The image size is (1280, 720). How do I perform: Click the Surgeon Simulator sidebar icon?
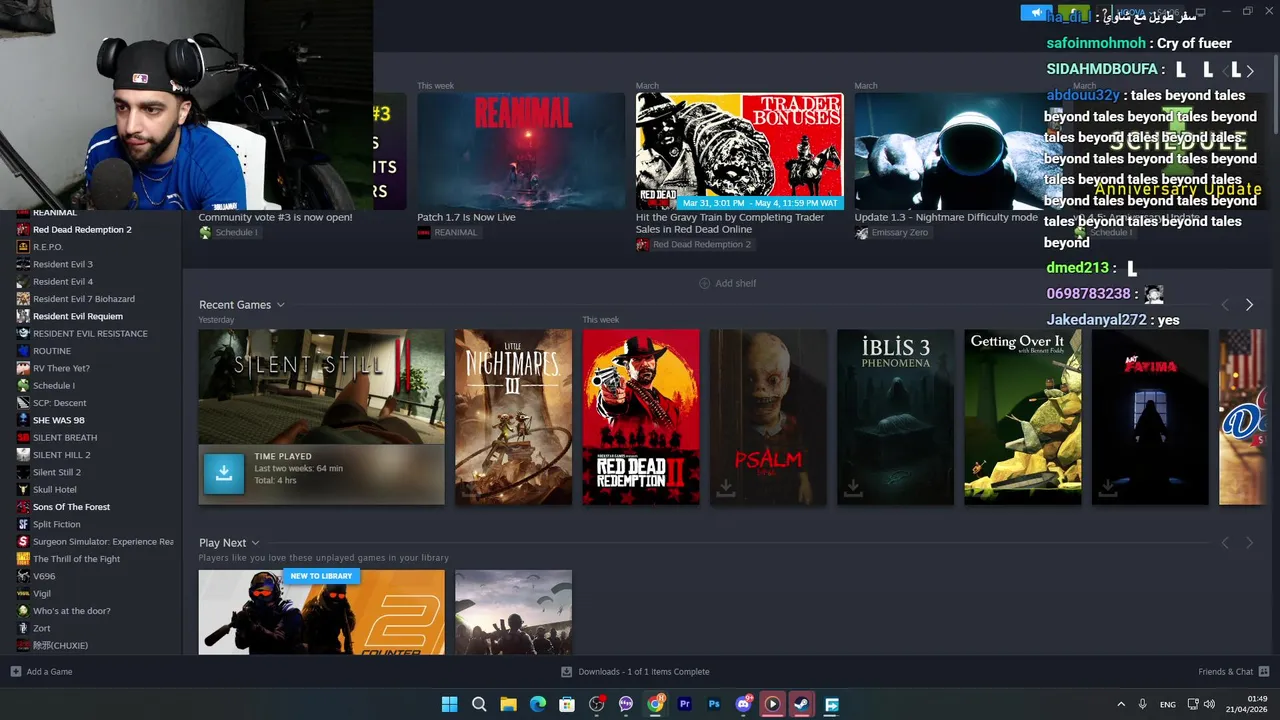click(23, 541)
